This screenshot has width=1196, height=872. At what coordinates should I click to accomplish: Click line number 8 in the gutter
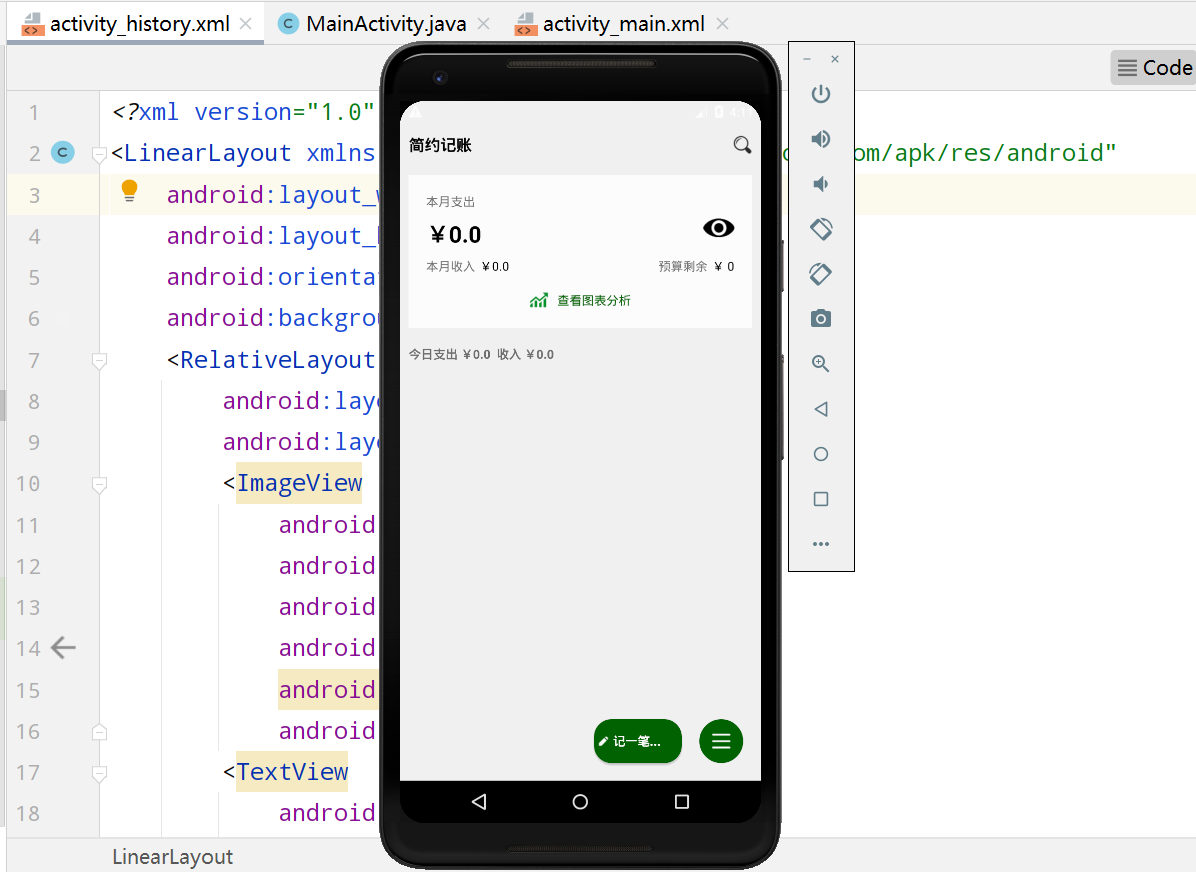pos(34,401)
